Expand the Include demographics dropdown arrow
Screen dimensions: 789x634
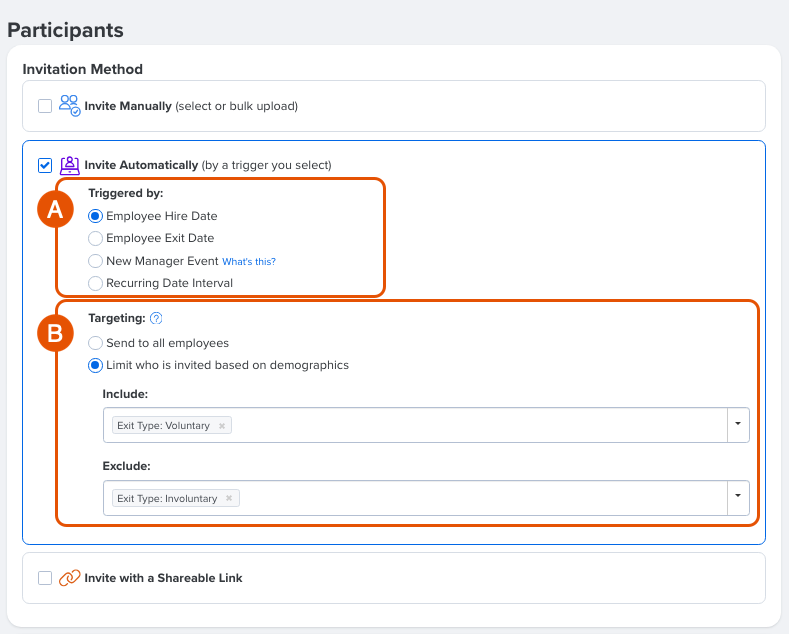pyautogui.click(x=737, y=424)
